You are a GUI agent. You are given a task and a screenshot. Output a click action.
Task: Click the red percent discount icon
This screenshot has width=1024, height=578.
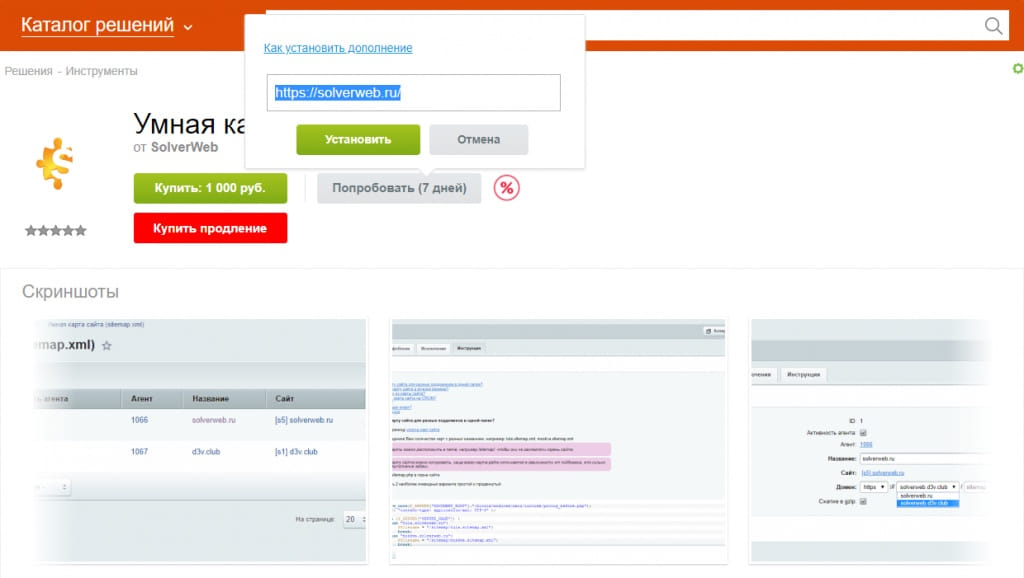[x=507, y=188]
